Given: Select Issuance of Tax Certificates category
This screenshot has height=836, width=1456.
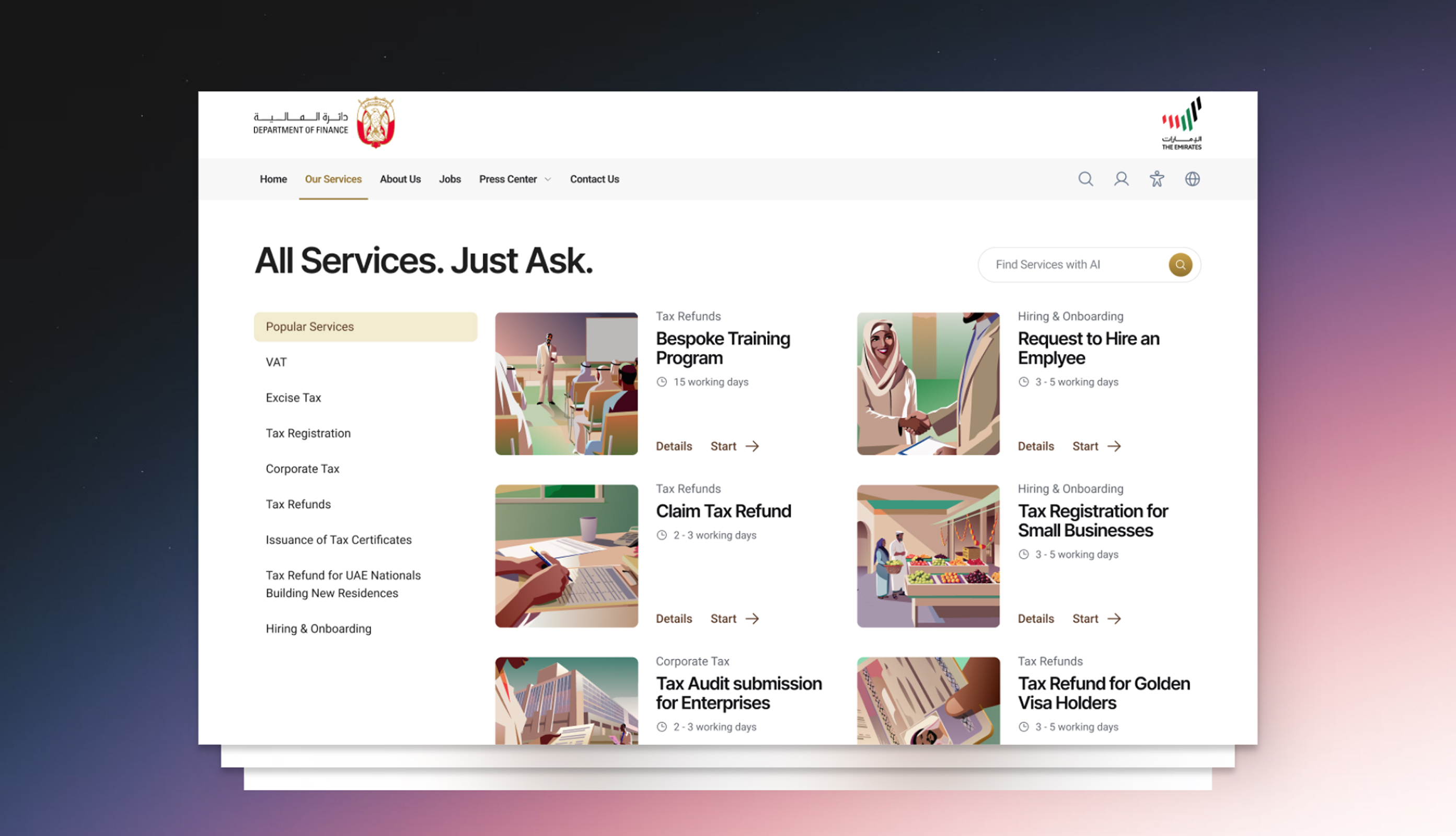Looking at the screenshot, I should 338,540.
